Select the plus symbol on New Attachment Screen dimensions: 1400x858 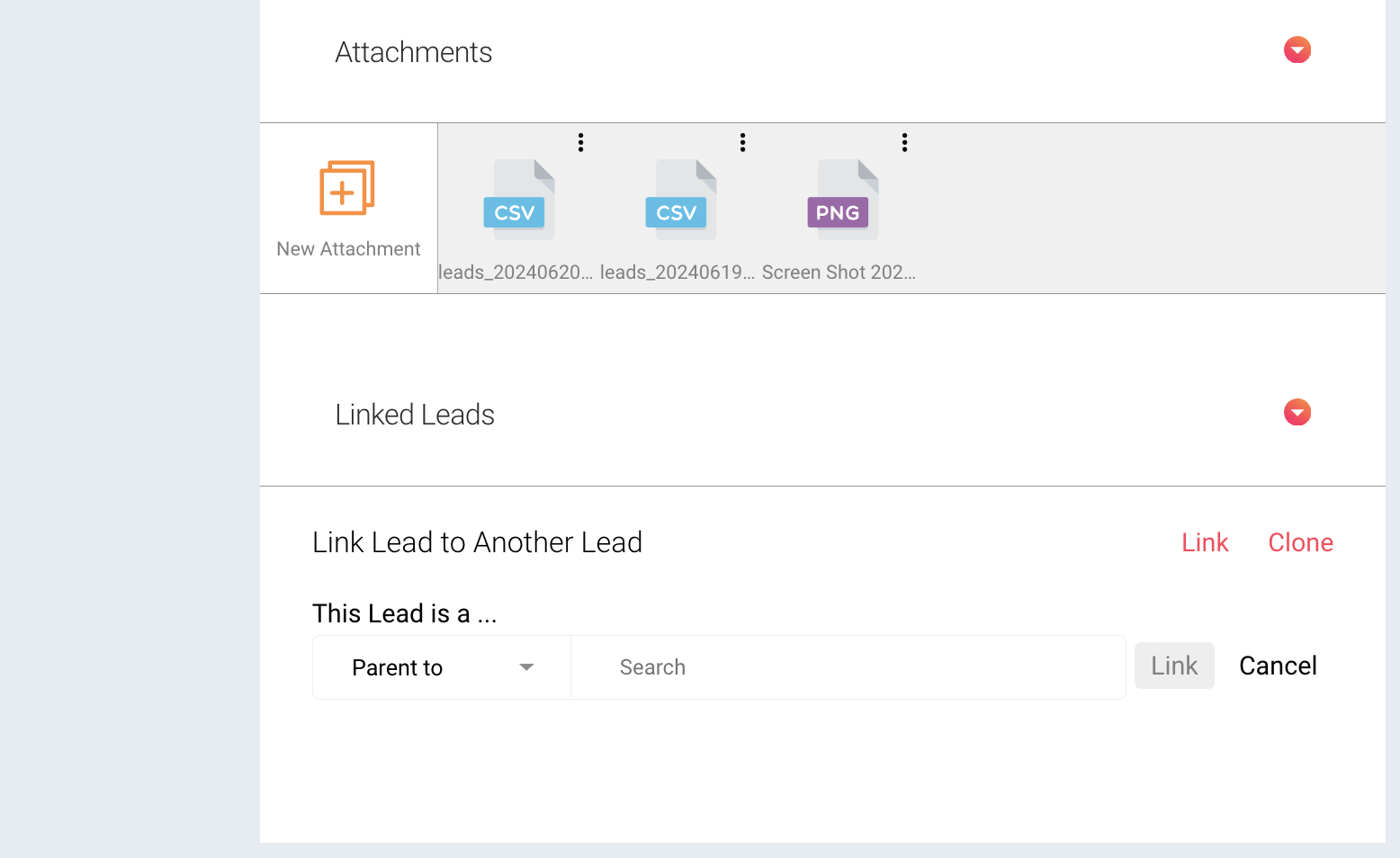344,192
